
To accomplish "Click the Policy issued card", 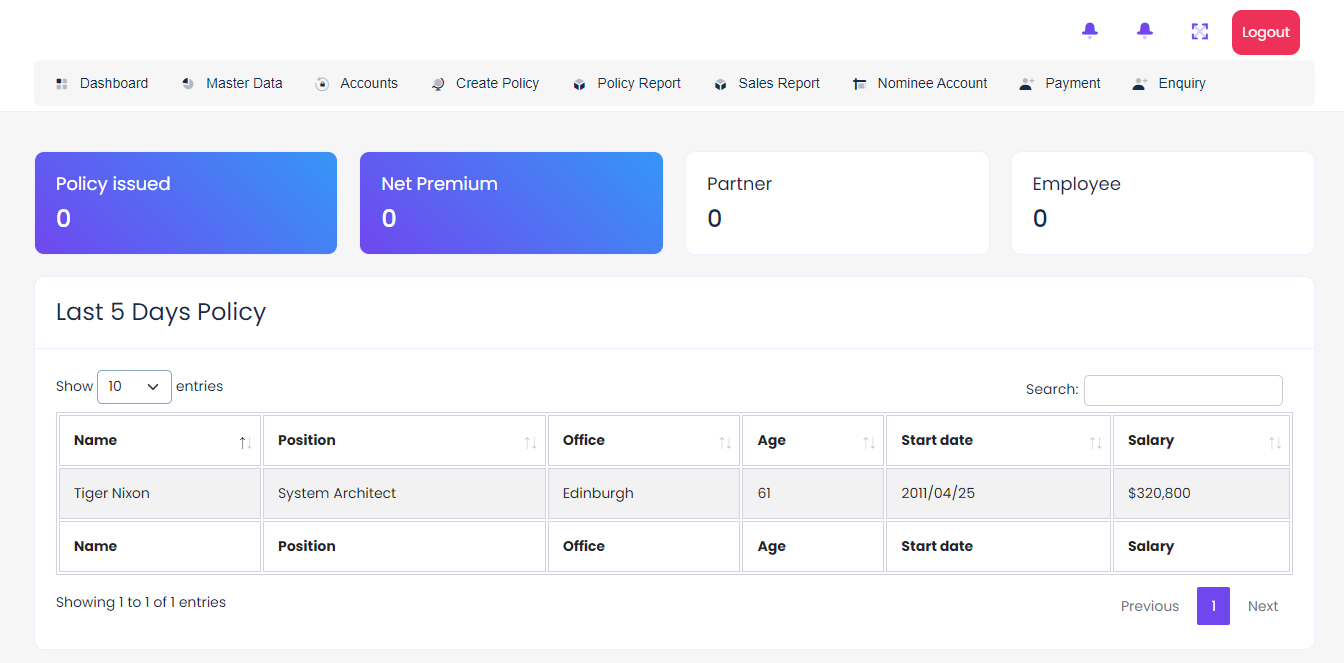I will click(186, 203).
